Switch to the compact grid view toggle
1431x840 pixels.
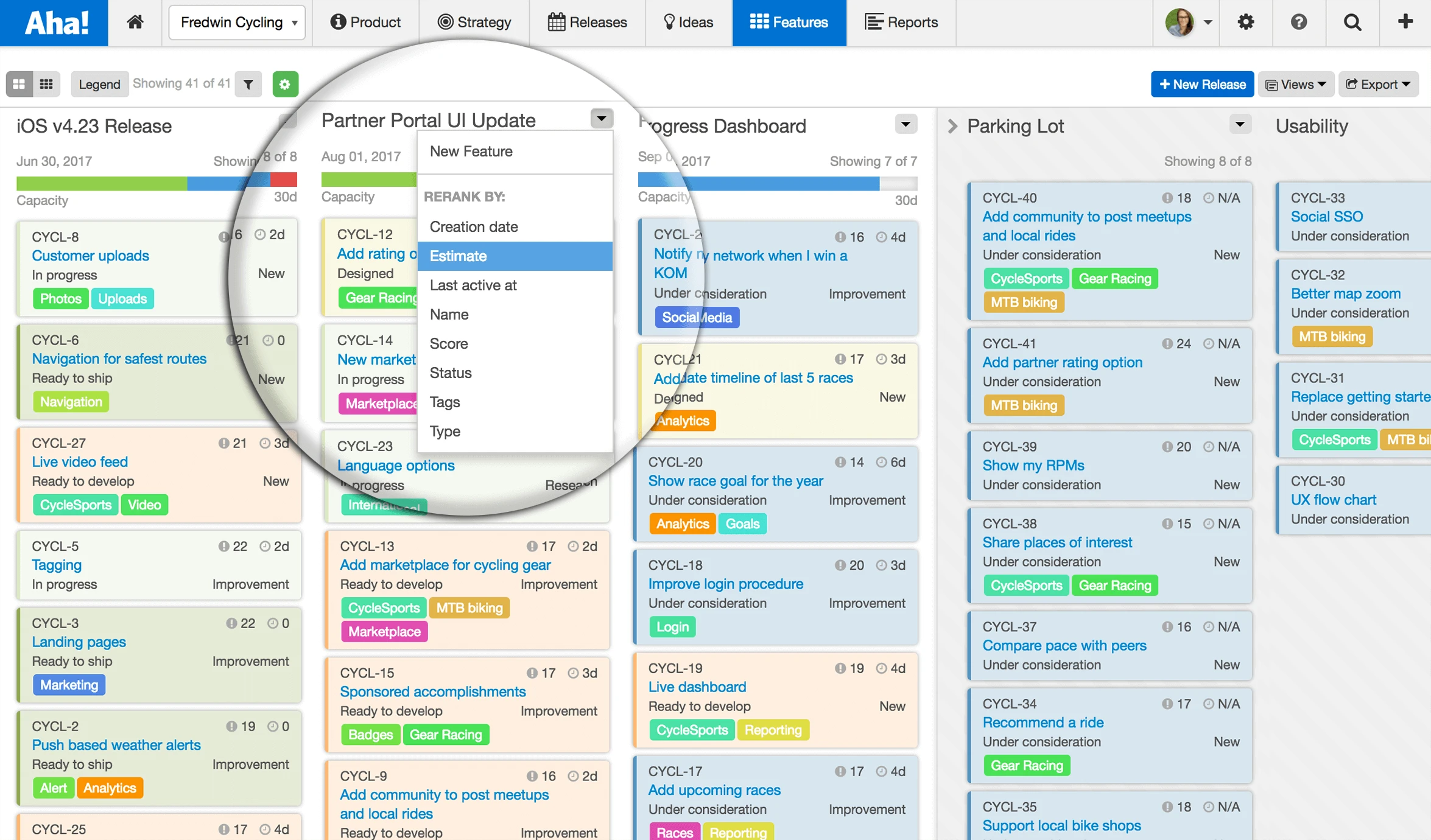pos(46,84)
